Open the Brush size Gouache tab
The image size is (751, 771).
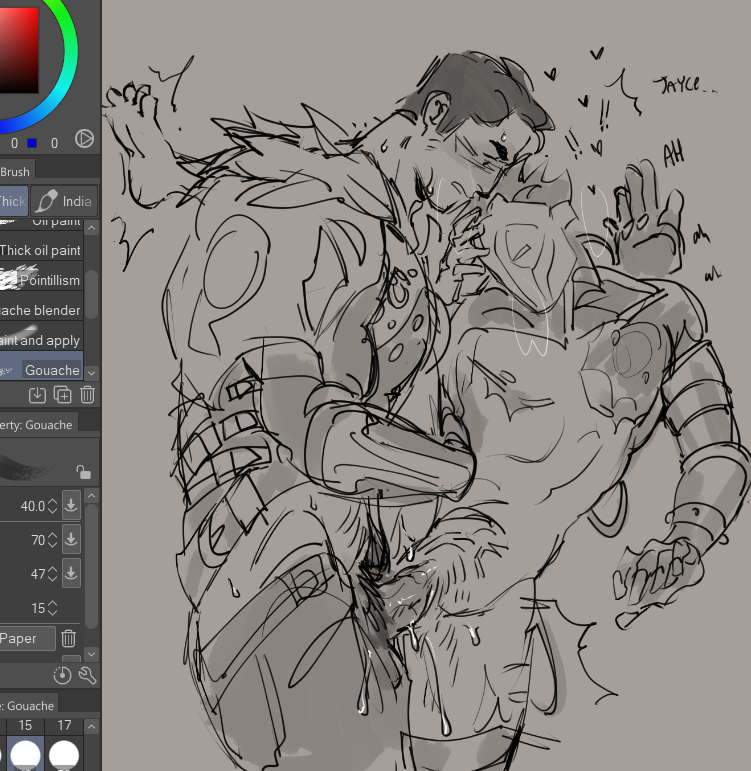pos(28,706)
